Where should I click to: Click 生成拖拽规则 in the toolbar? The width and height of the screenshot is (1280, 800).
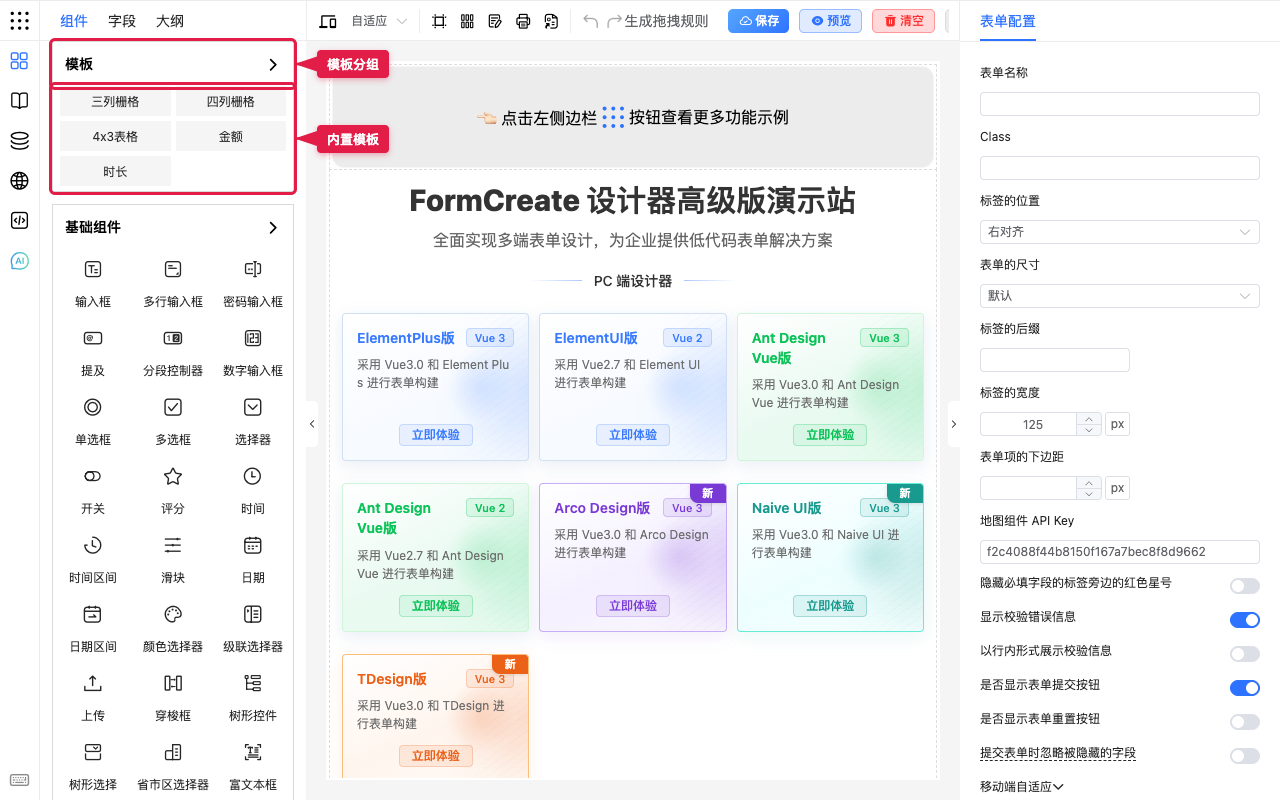coord(666,21)
